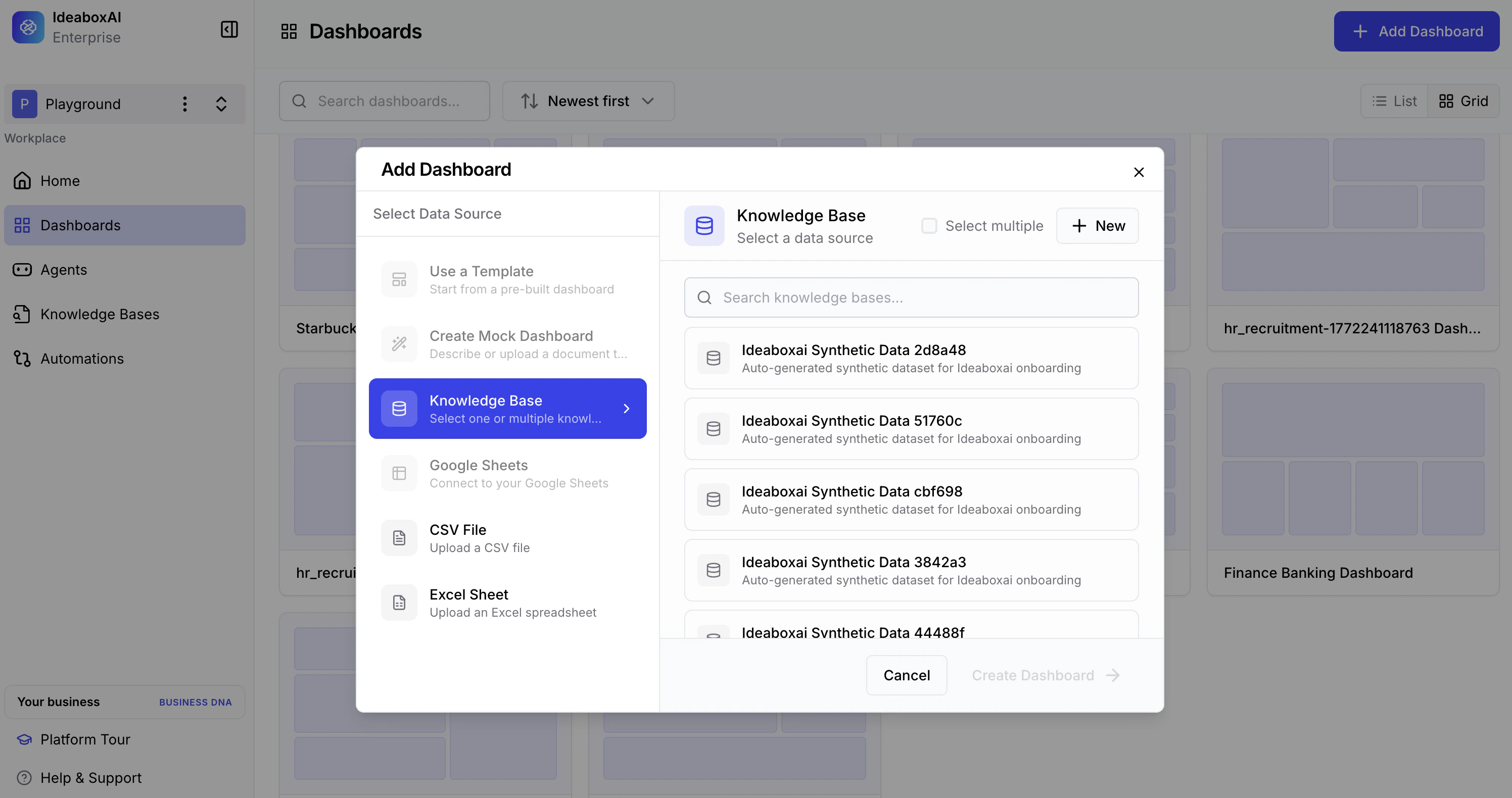Click the Excel Sheet spreadsheet icon

click(399, 603)
